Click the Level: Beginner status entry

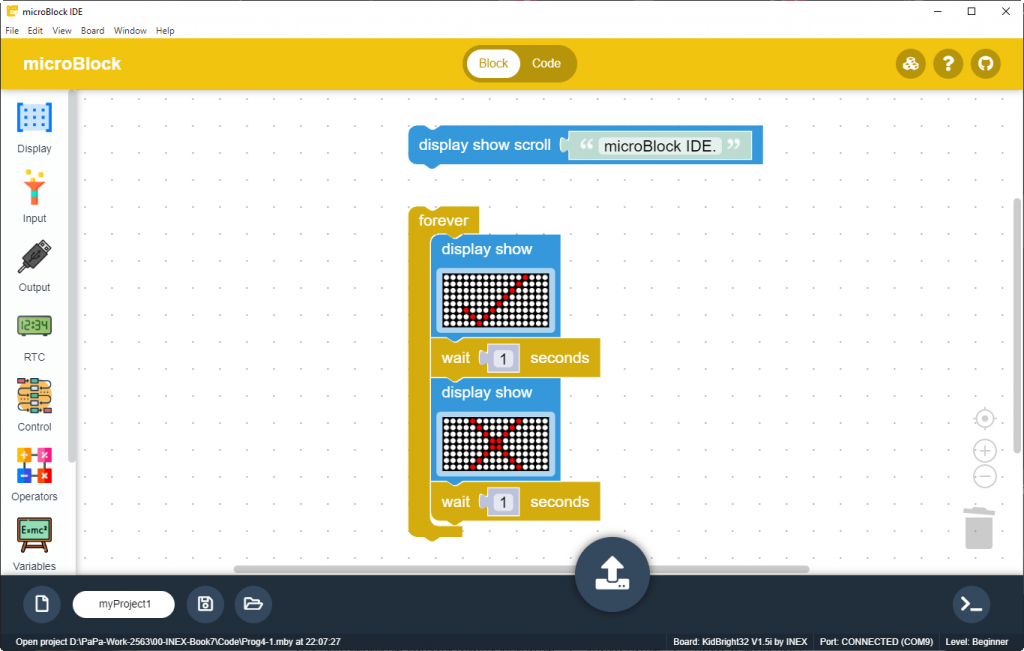[x=976, y=642]
